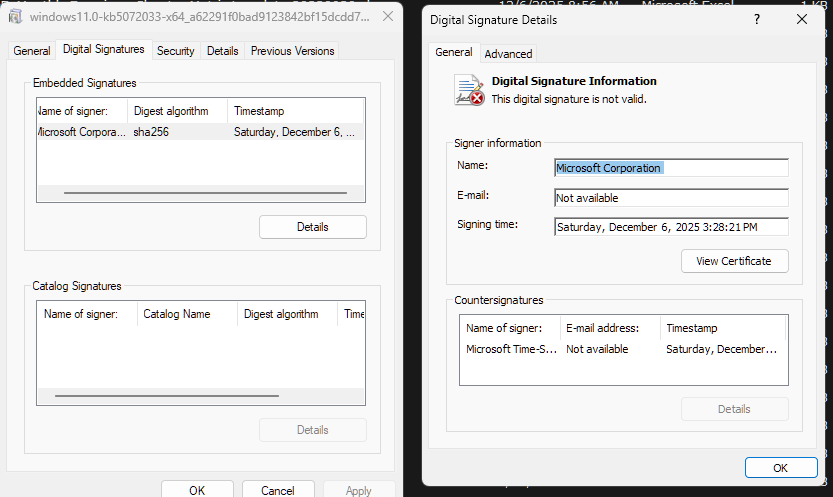
Task: Switch to the General tab in properties window
Action: (32, 51)
